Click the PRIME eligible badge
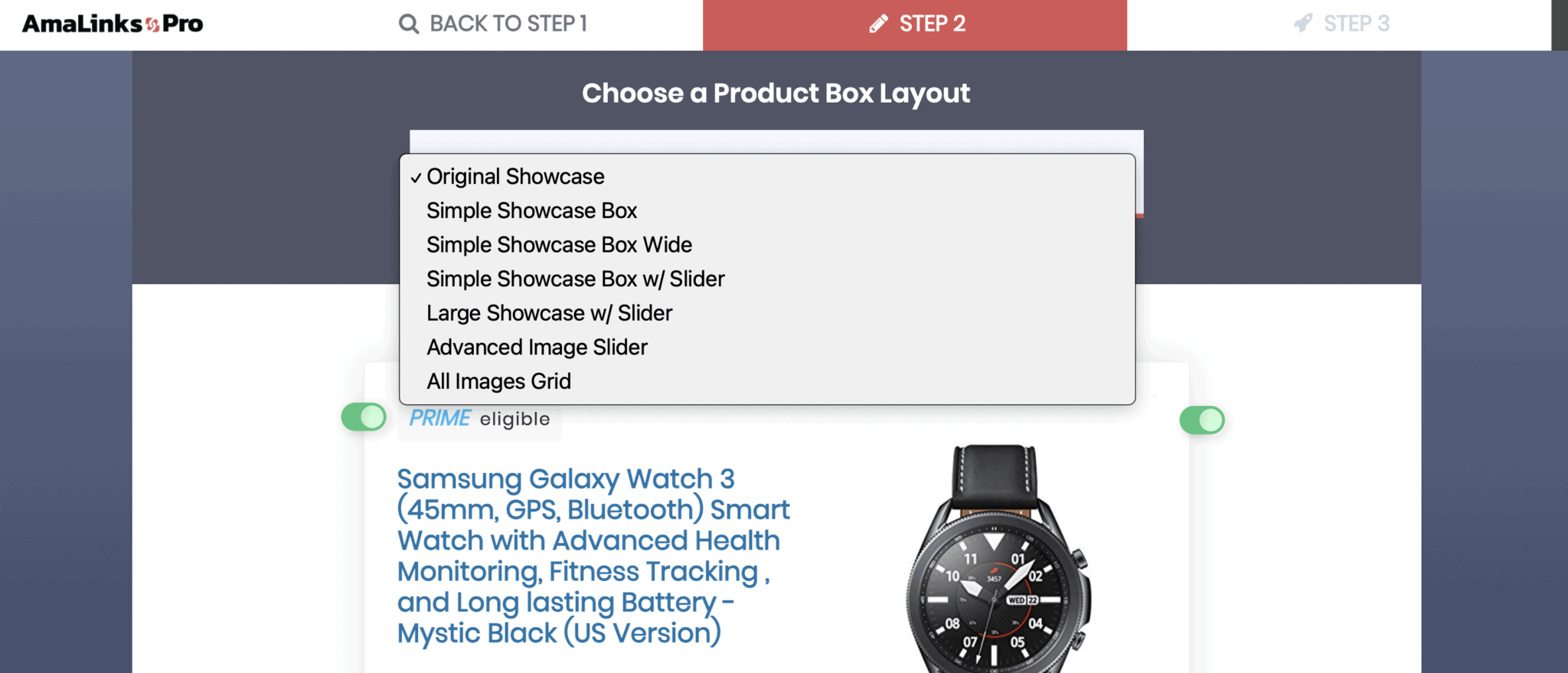The height and width of the screenshot is (673, 1568). (x=479, y=419)
